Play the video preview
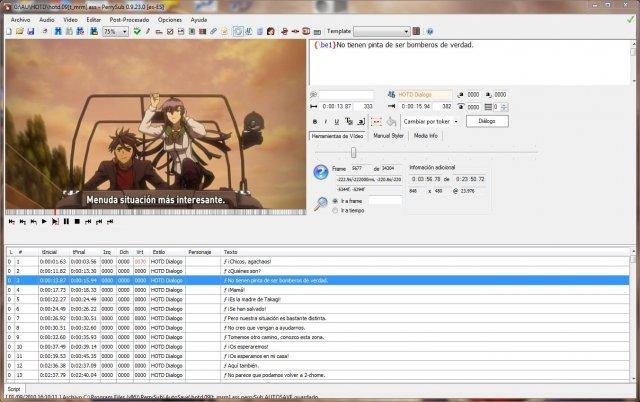 click(44, 222)
